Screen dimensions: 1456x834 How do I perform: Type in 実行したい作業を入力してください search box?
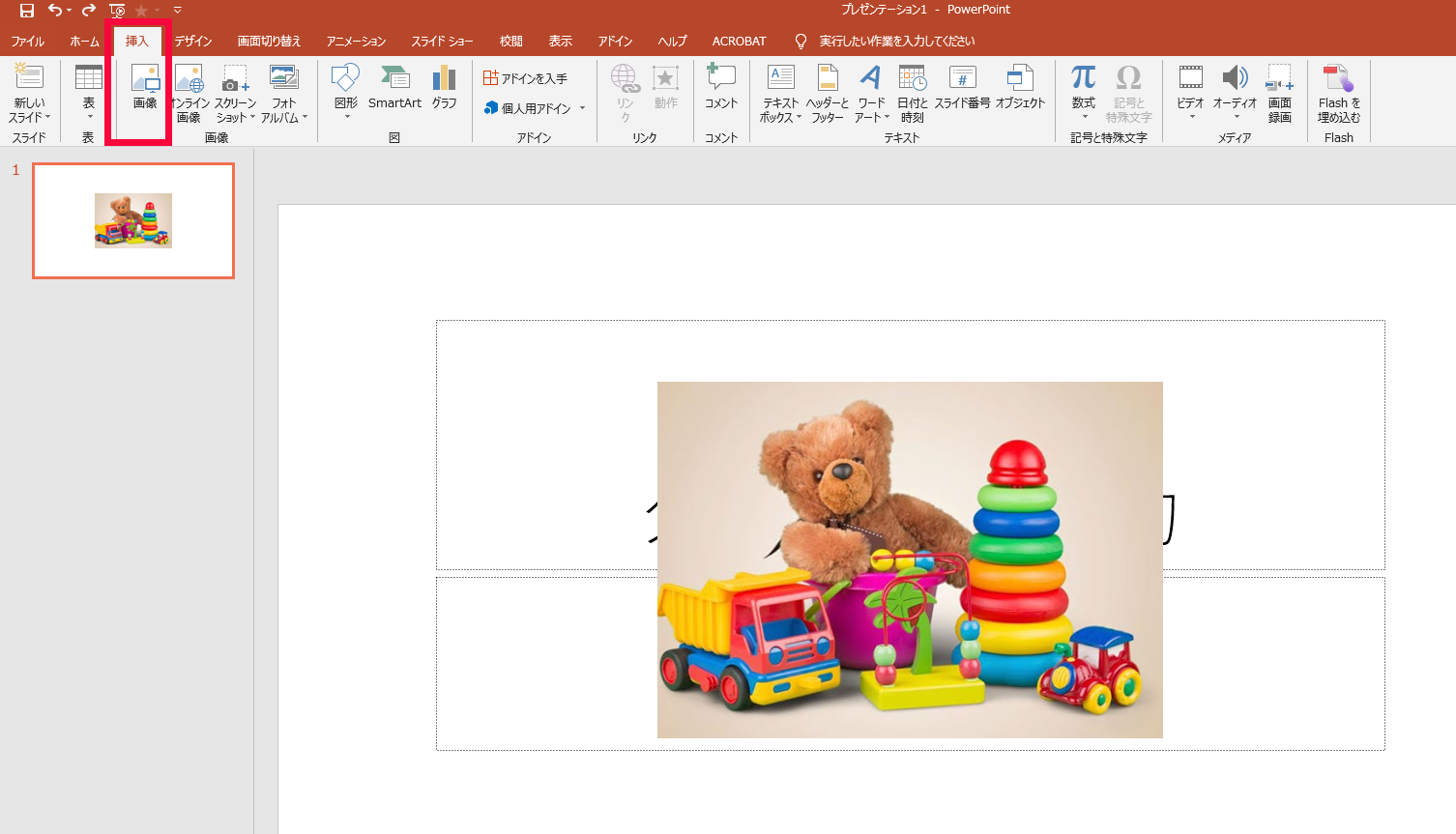pyautogui.click(x=896, y=42)
